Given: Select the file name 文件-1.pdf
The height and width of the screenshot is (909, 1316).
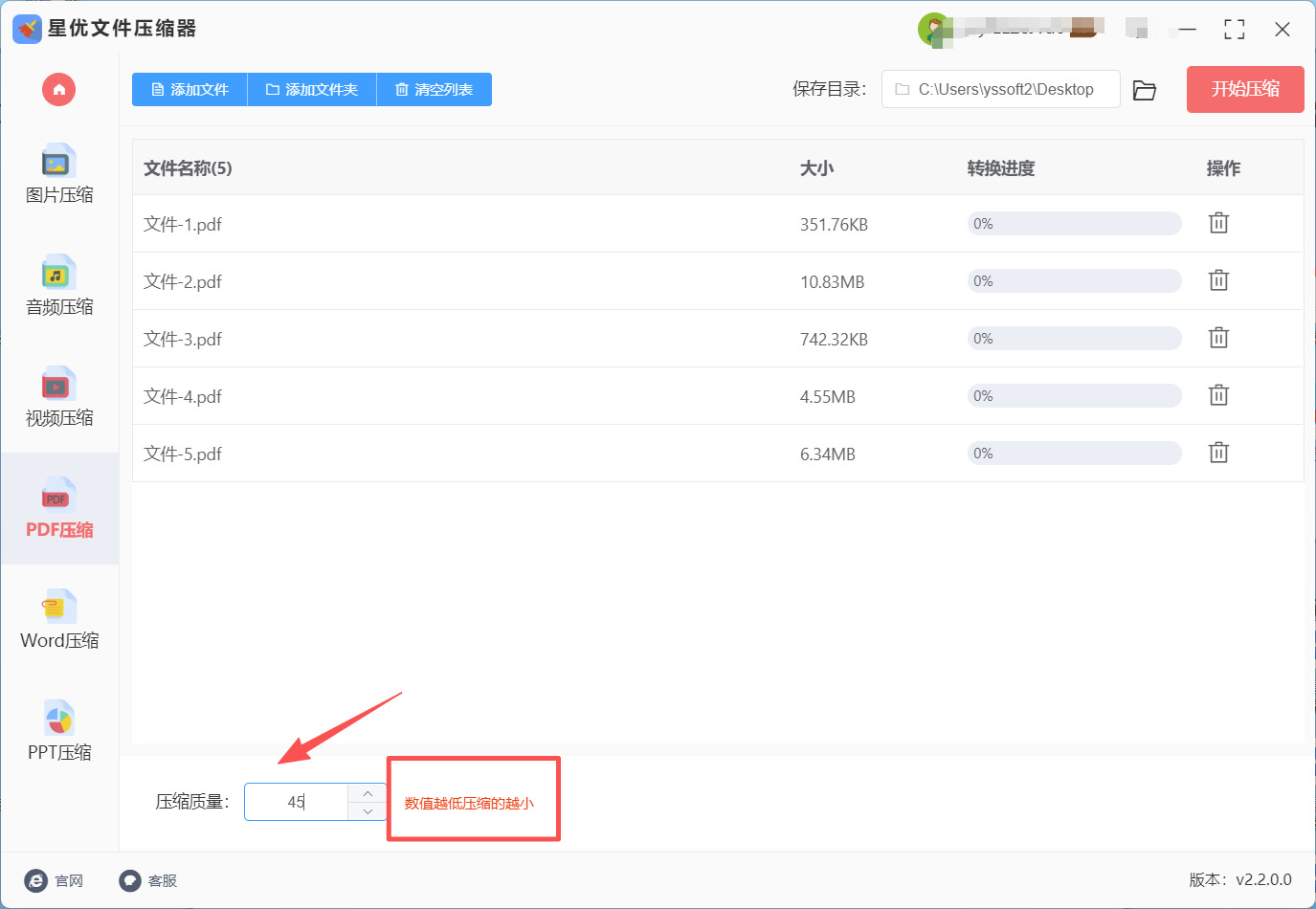Looking at the screenshot, I should click(x=183, y=225).
